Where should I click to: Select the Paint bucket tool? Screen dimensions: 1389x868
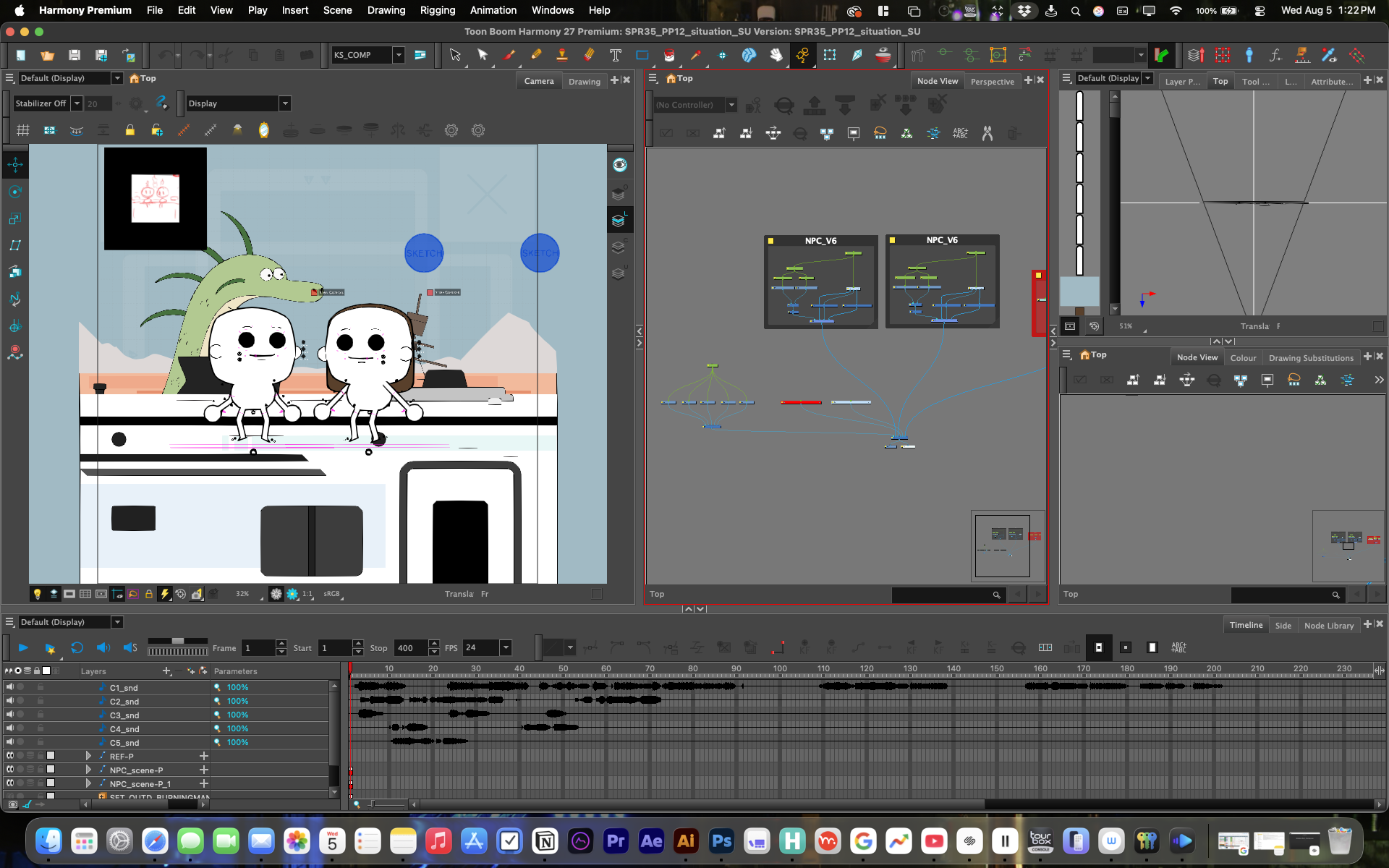(669, 55)
